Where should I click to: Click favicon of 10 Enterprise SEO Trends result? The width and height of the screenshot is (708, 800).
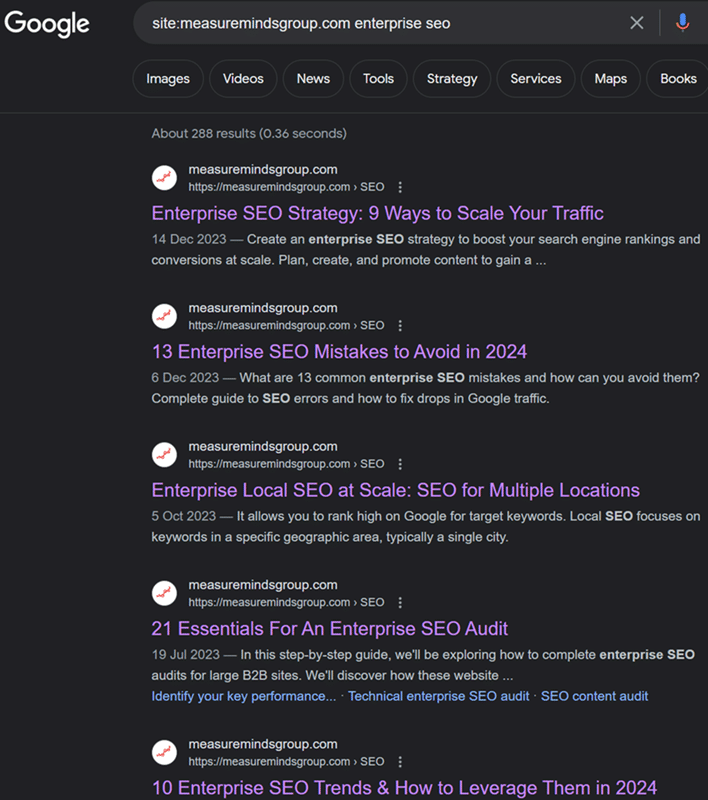point(164,753)
